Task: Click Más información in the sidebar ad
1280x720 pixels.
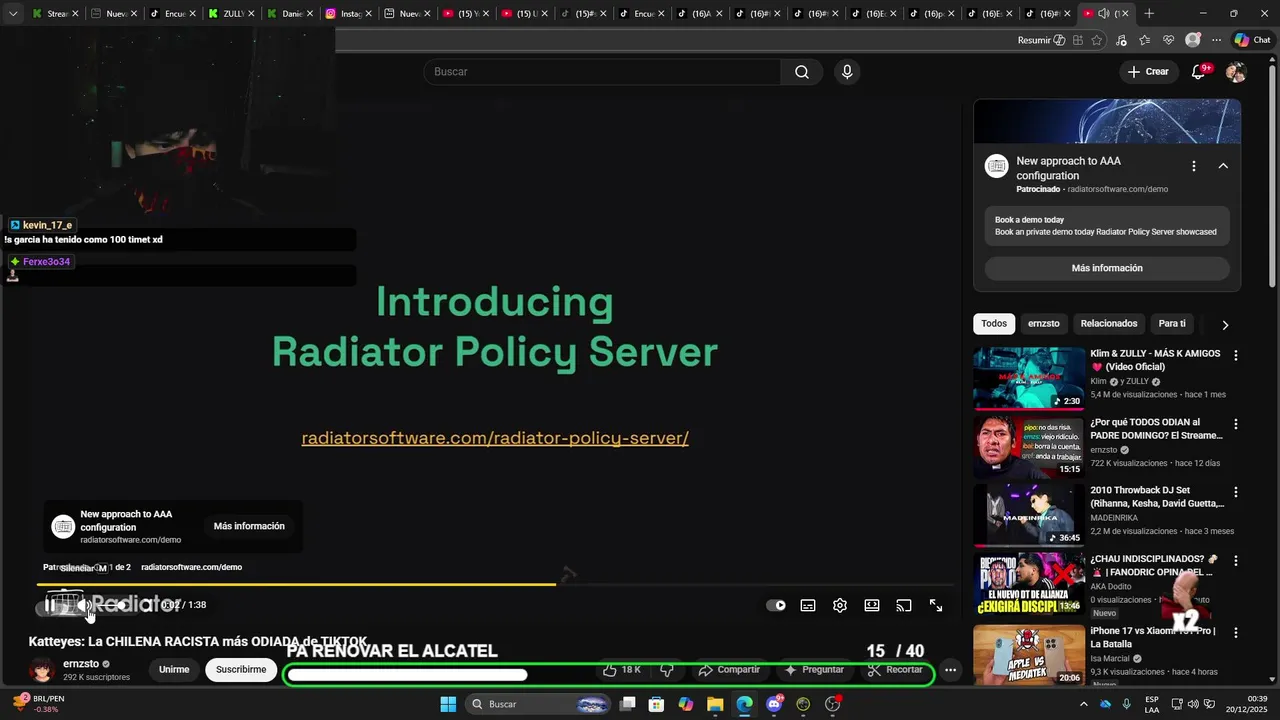Action: point(1107,268)
